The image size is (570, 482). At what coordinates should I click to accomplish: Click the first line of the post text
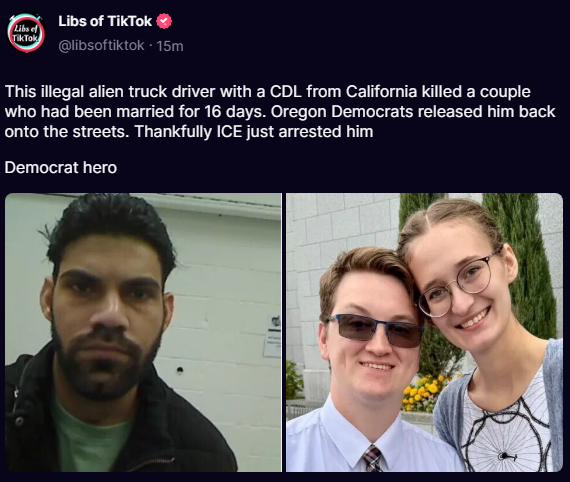tap(268, 92)
